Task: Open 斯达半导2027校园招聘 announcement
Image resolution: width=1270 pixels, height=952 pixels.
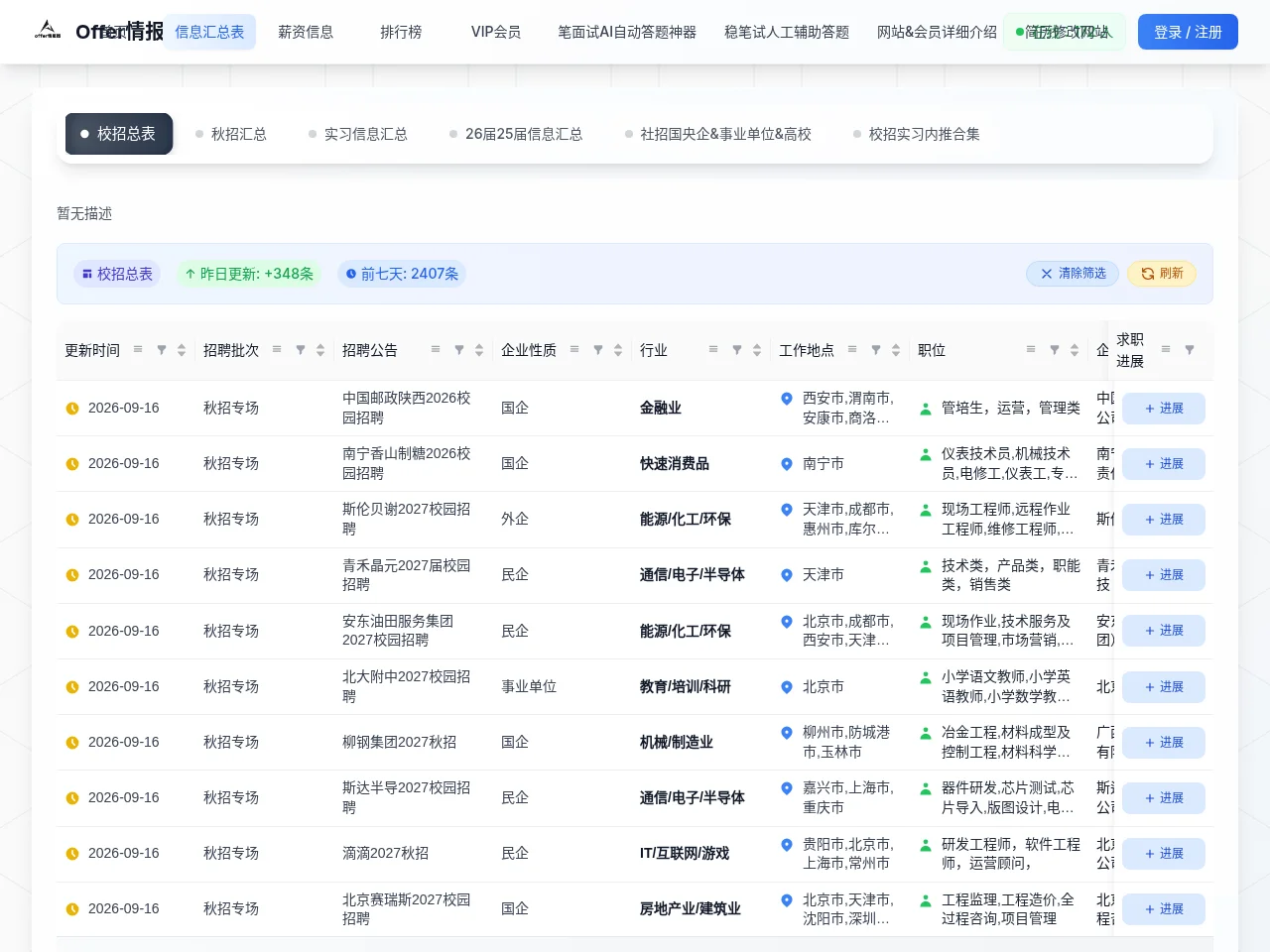Action: [406, 797]
